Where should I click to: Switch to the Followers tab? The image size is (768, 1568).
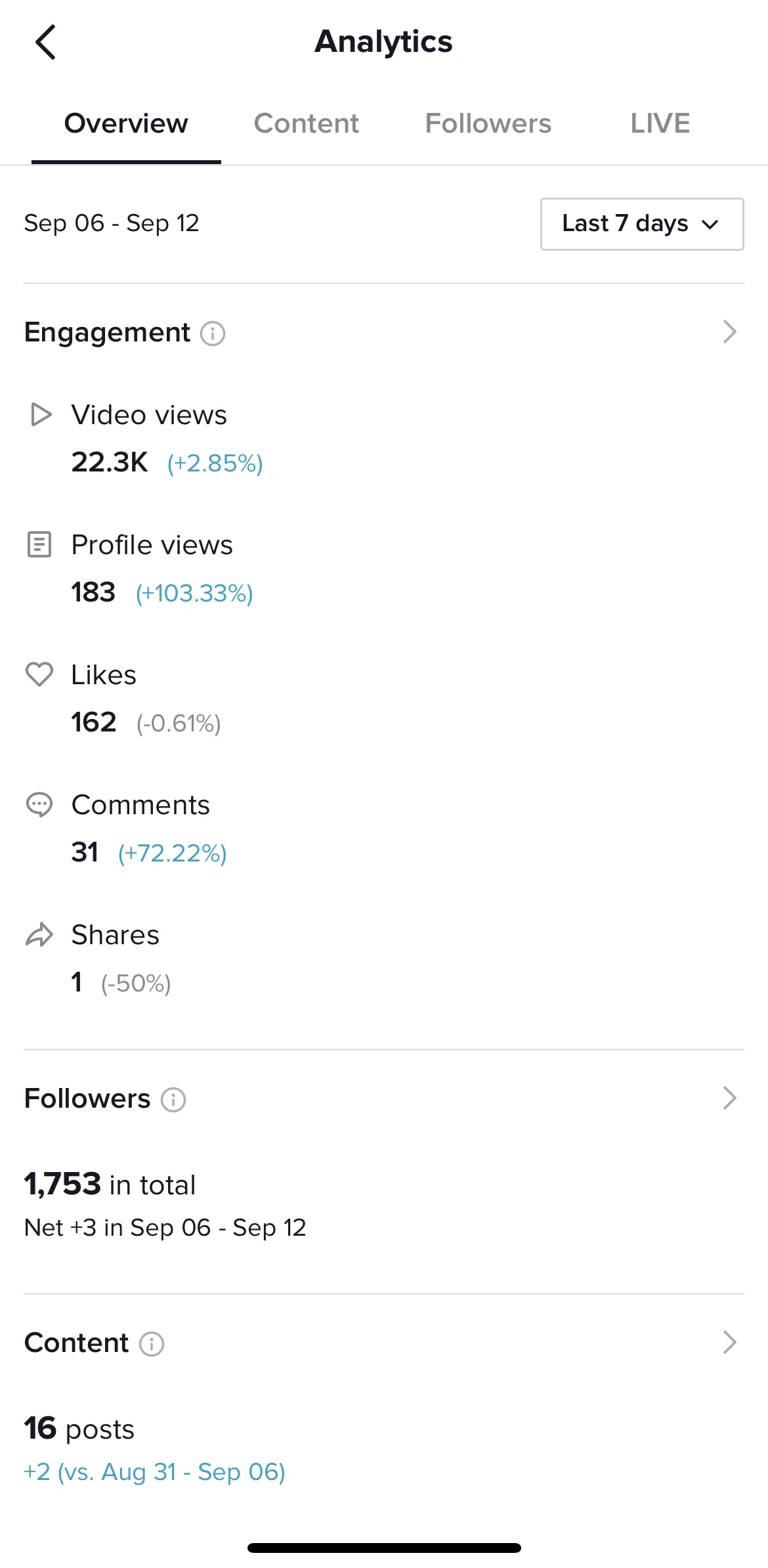(x=488, y=123)
